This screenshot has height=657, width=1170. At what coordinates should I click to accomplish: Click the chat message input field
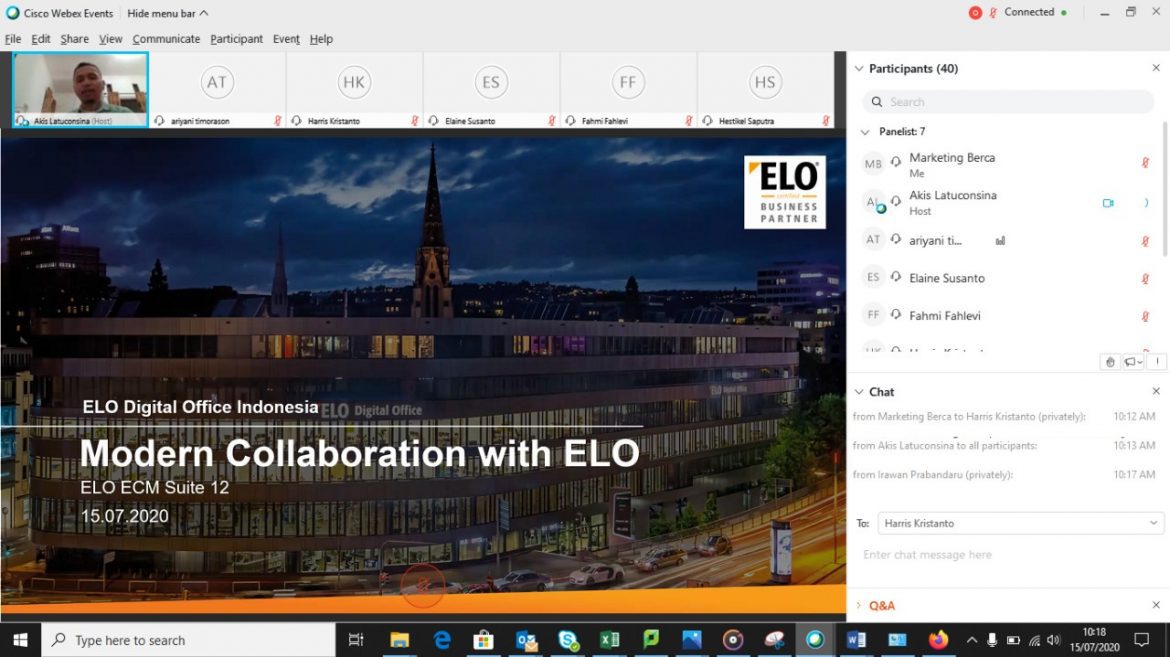point(1007,555)
